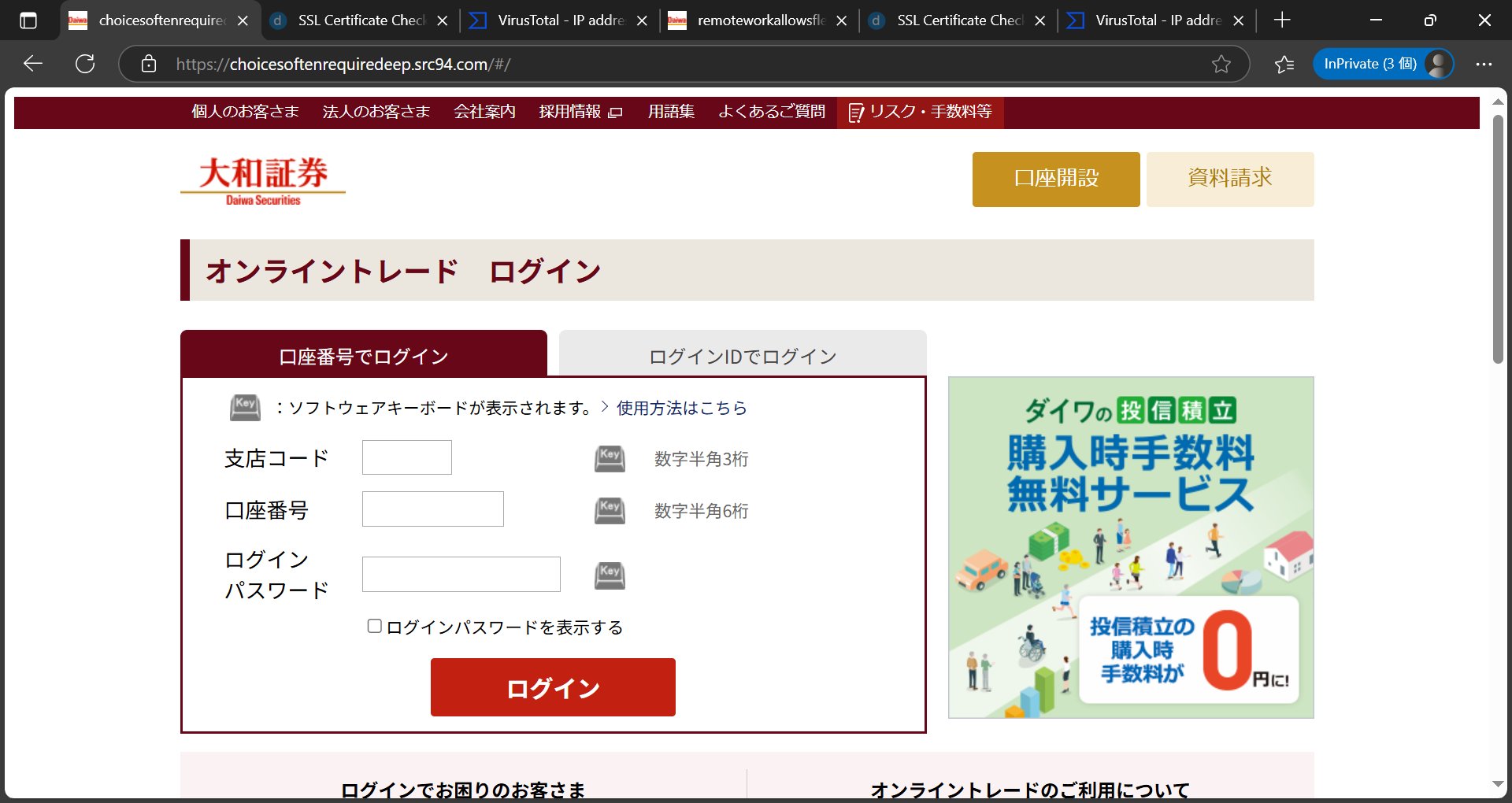The image size is (1512, 803).
Task: Click the ログインパスワード input field
Action: coord(461,575)
